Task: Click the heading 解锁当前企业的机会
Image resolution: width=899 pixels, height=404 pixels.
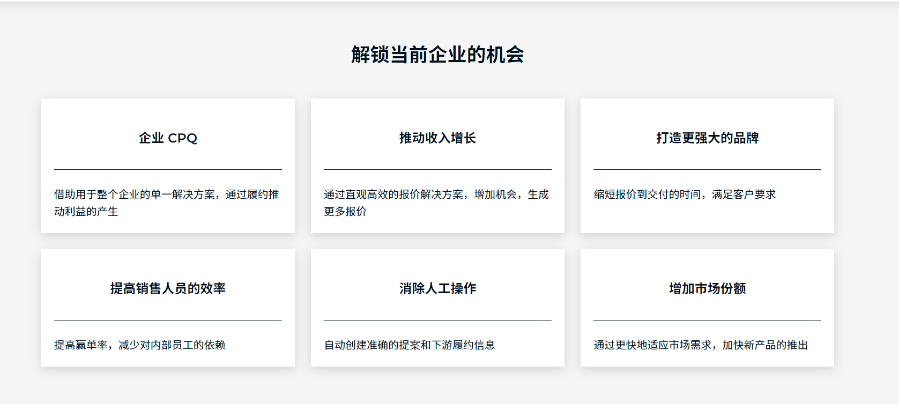Action: coord(437,55)
